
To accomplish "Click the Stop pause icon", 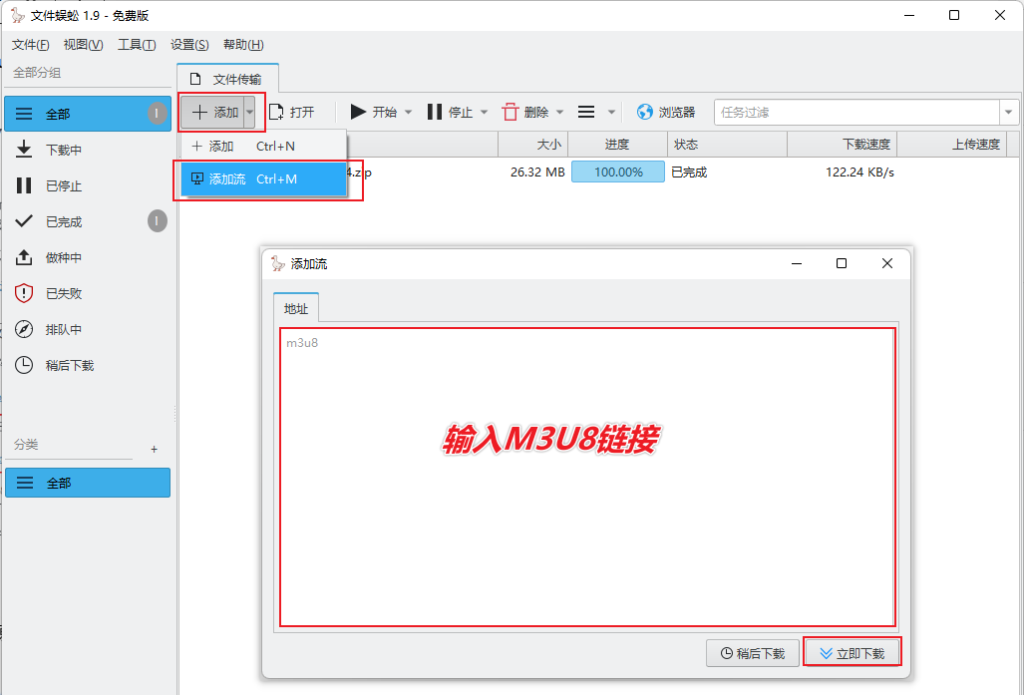I will pyautogui.click(x=434, y=112).
